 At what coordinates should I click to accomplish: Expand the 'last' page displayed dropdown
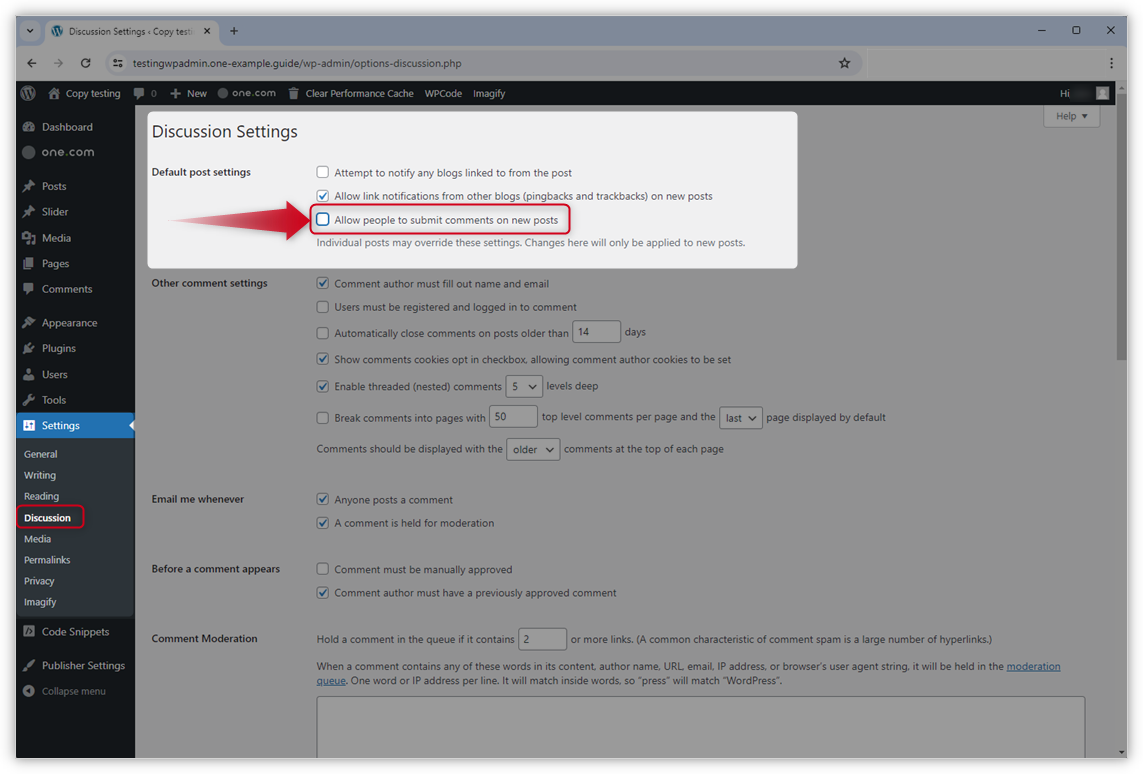coord(740,418)
